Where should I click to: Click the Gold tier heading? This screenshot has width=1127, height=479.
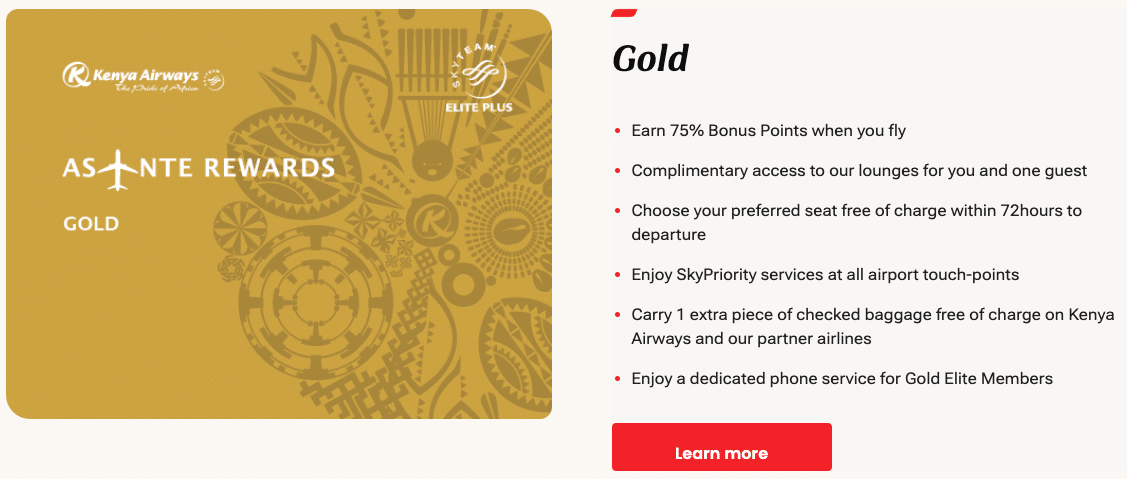(650, 59)
